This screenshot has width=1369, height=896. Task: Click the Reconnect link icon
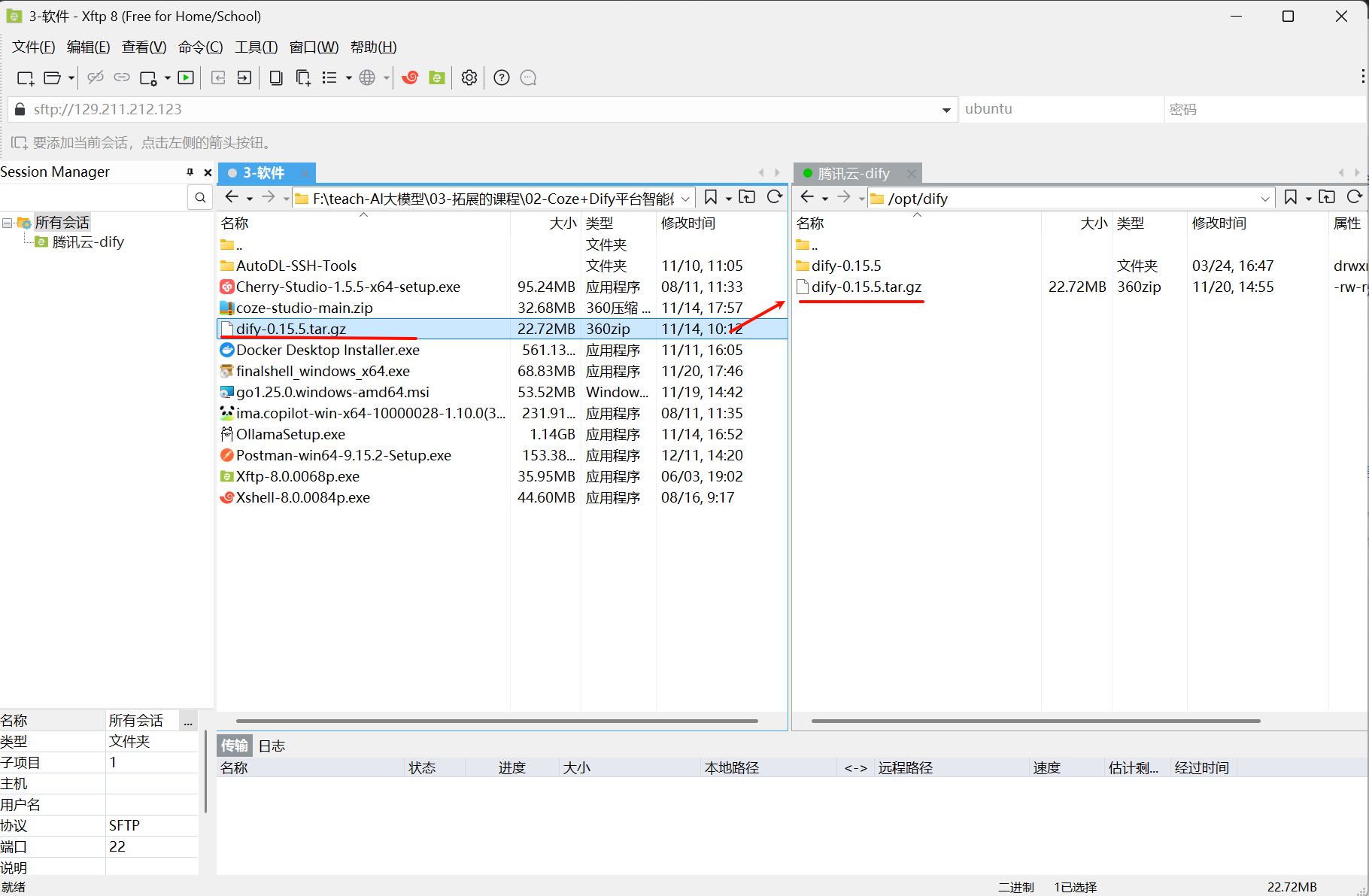tap(122, 77)
